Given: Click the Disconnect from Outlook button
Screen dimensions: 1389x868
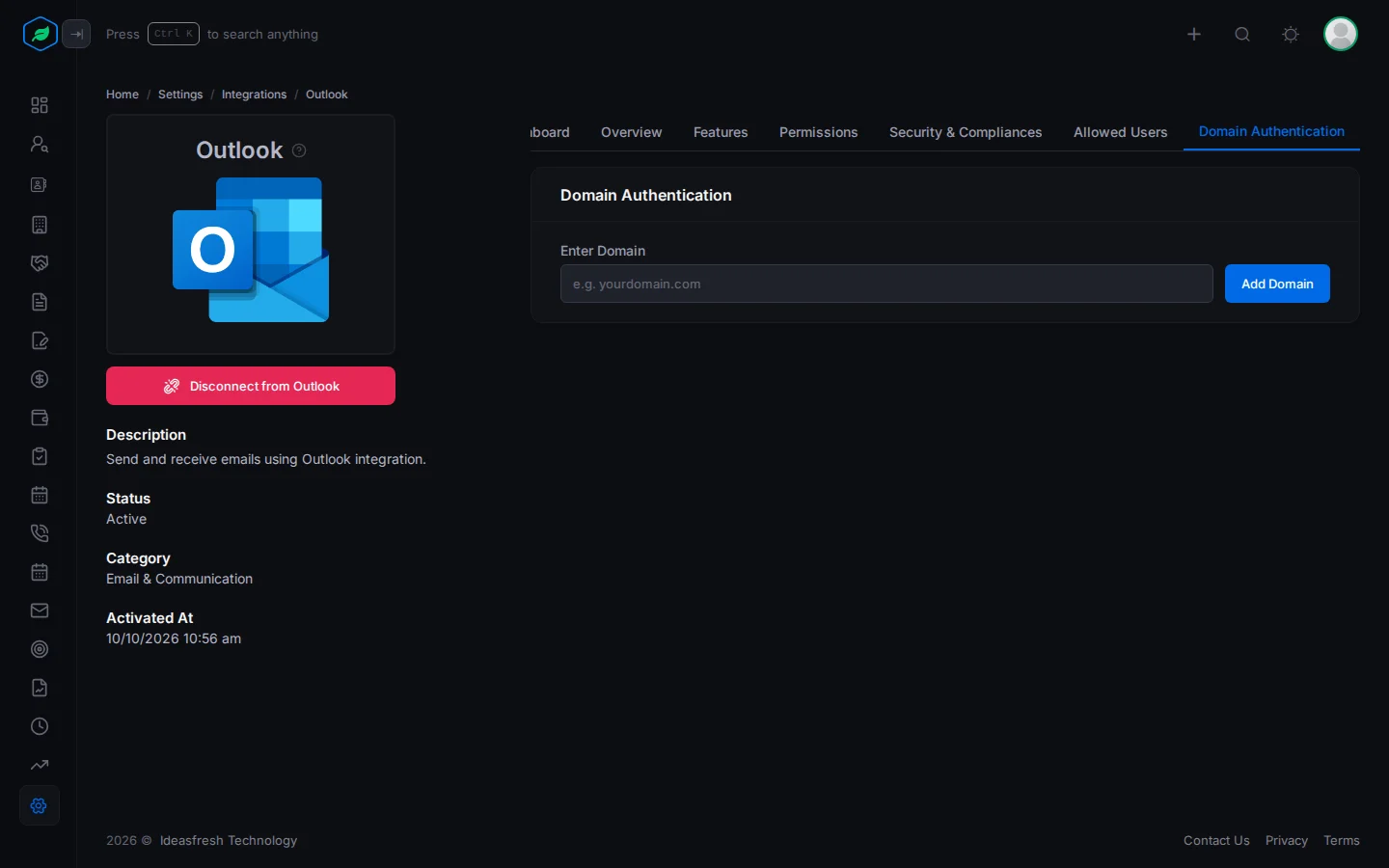Looking at the screenshot, I should (x=251, y=386).
